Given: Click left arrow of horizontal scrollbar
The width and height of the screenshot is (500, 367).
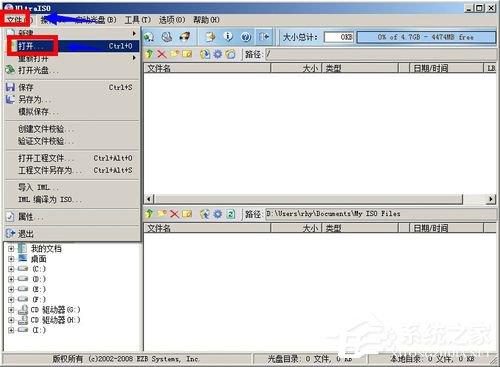Looking at the screenshot, I should click(149, 199).
